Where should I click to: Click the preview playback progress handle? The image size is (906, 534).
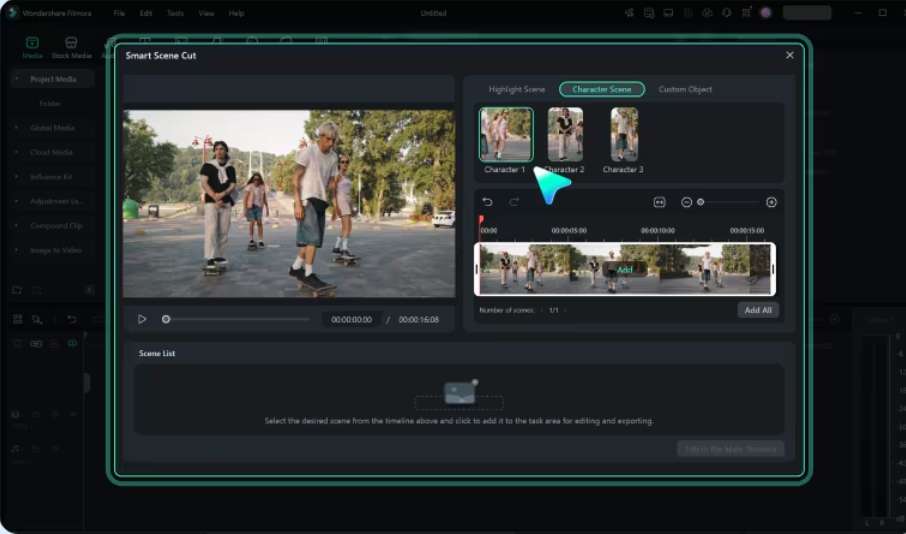pos(166,319)
